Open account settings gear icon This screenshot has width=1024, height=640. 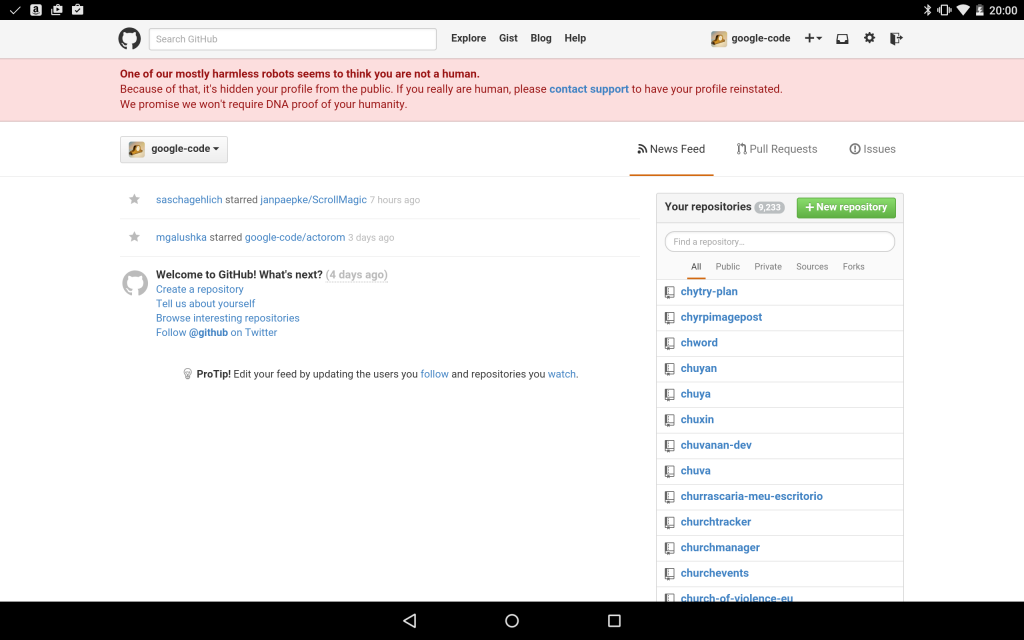click(869, 38)
